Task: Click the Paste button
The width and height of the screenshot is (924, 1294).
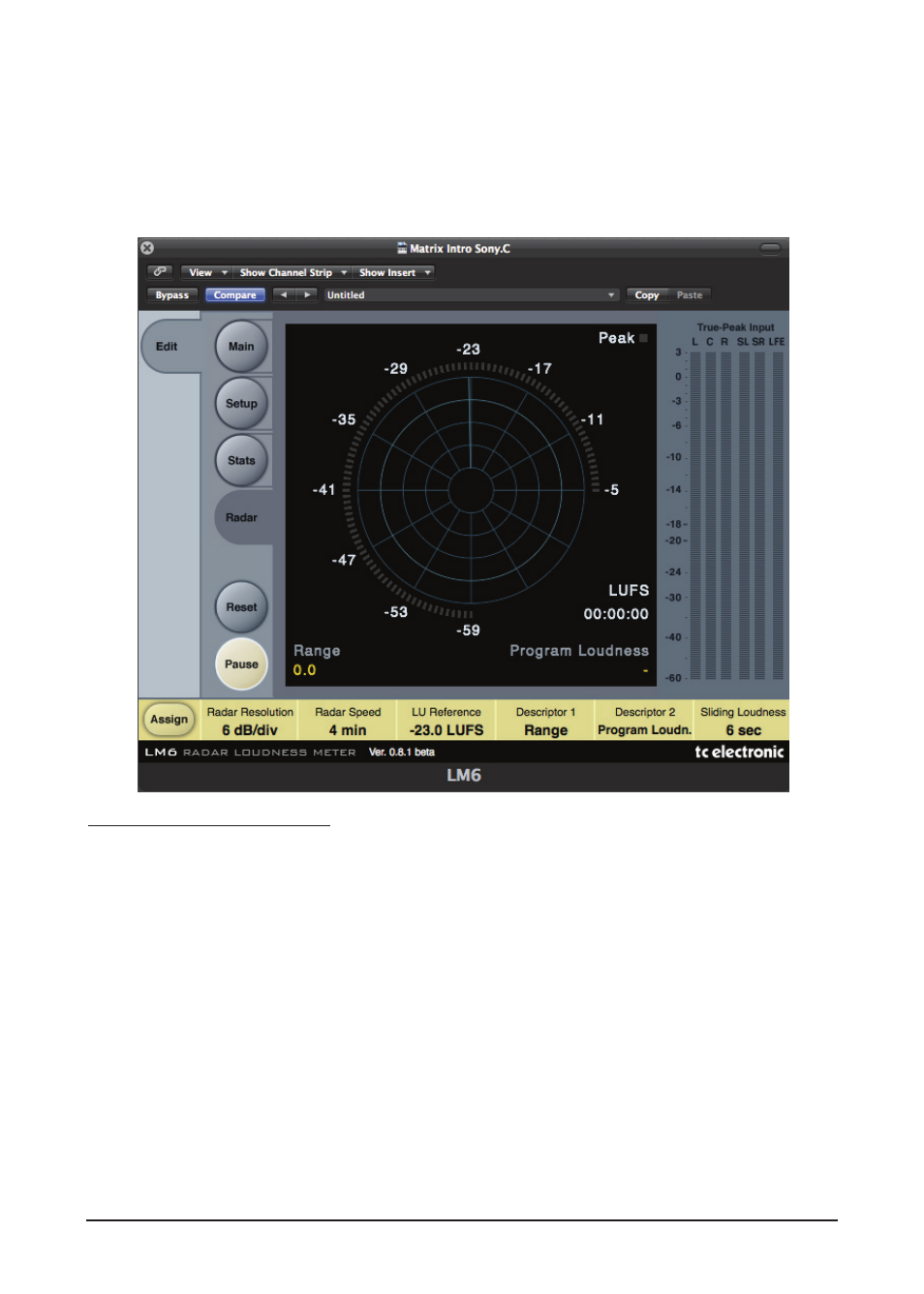Action: 690,294
